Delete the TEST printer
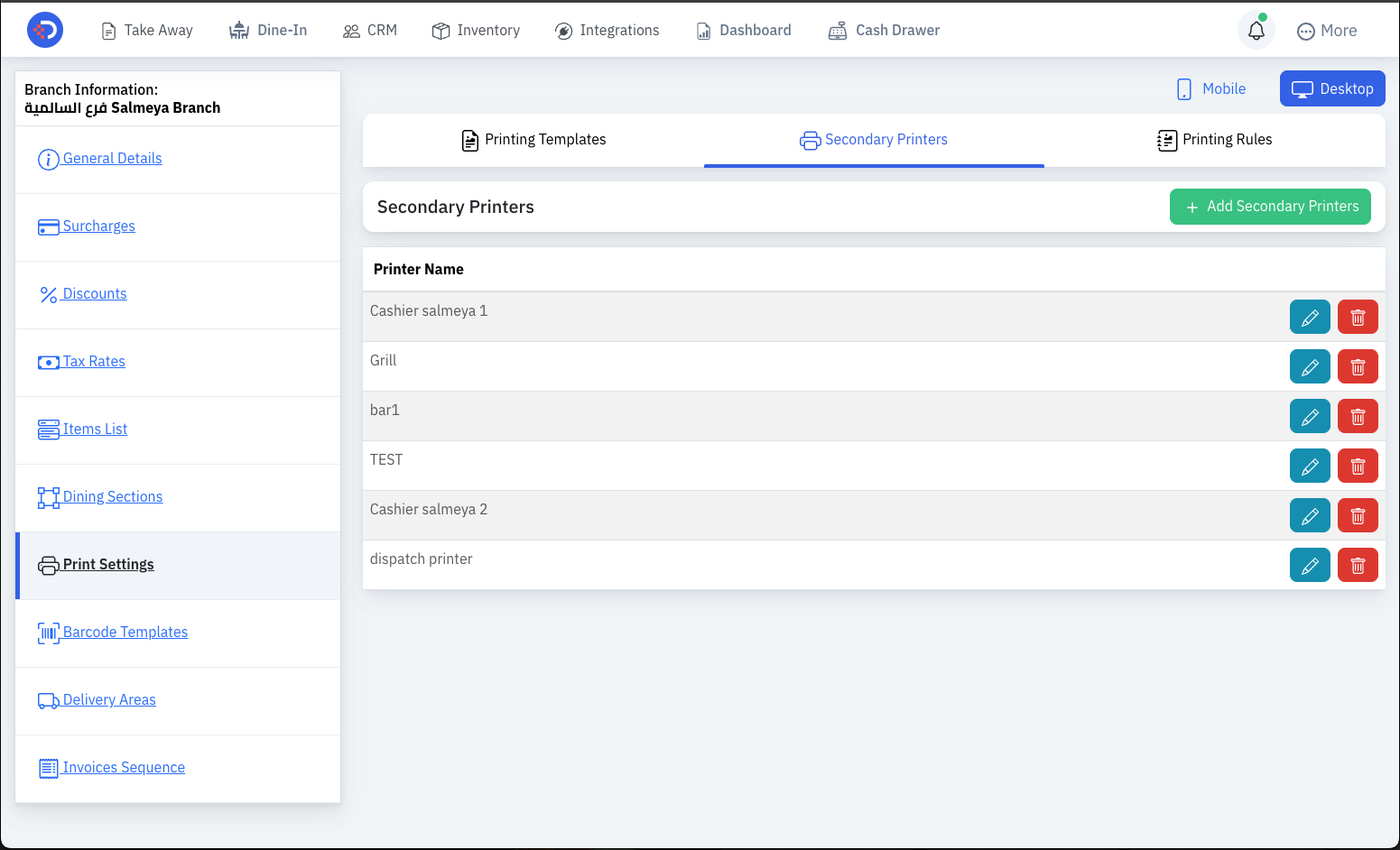The width and height of the screenshot is (1400, 850). (1358, 466)
